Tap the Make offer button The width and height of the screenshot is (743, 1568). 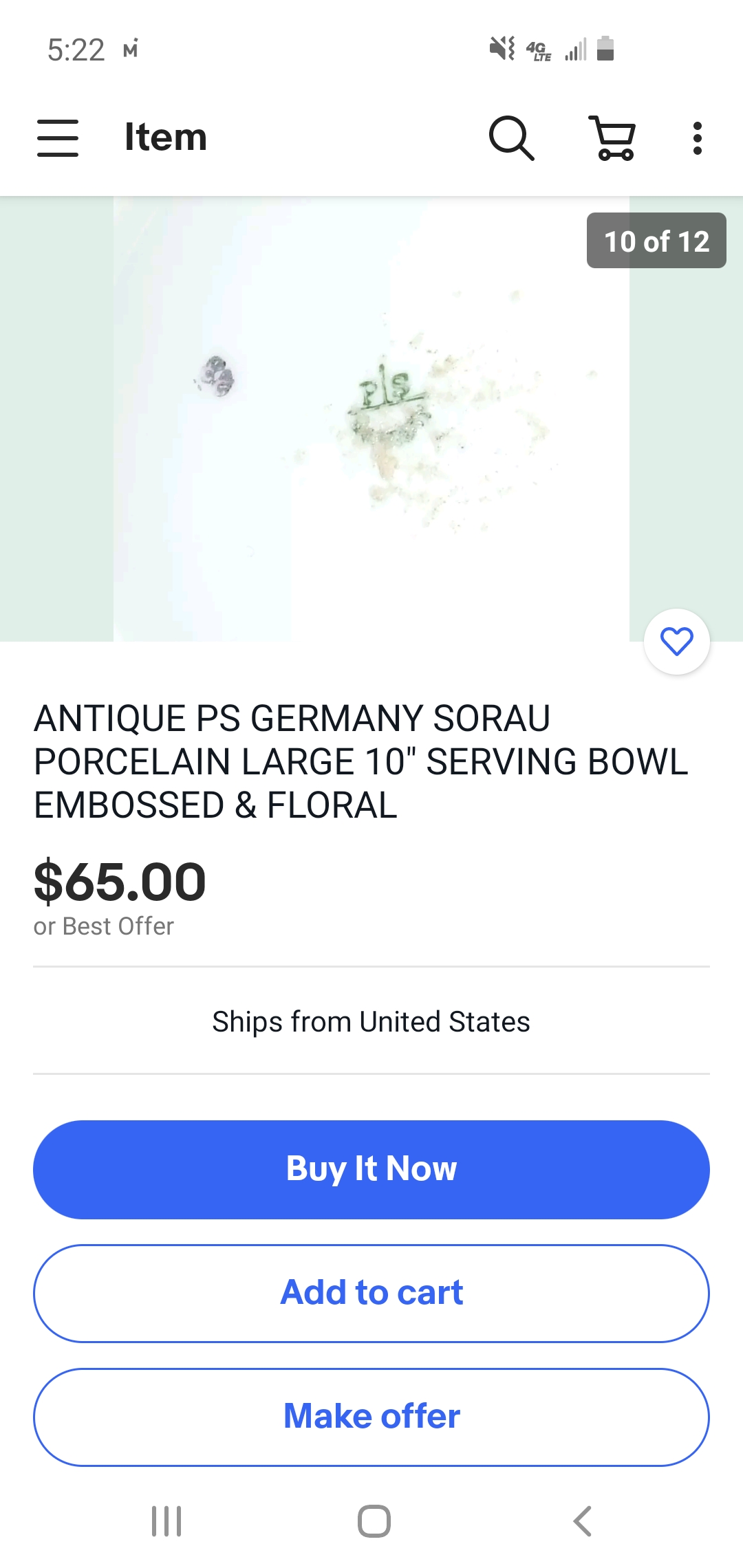[x=371, y=1417]
